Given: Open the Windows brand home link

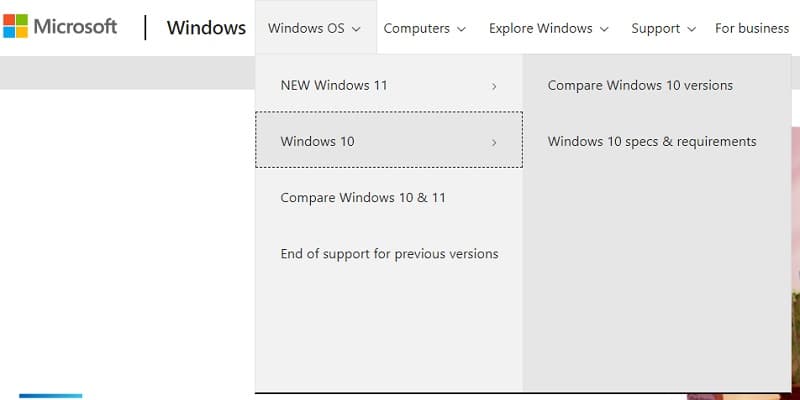Looking at the screenshot, I should [206, 28].
